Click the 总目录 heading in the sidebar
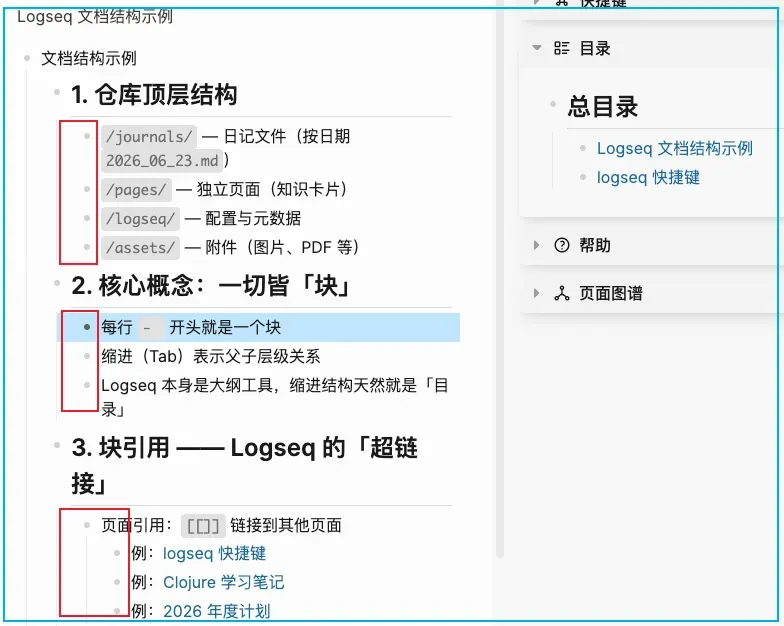The width and height of the screenshot is (784, 626). coord(603,106)
